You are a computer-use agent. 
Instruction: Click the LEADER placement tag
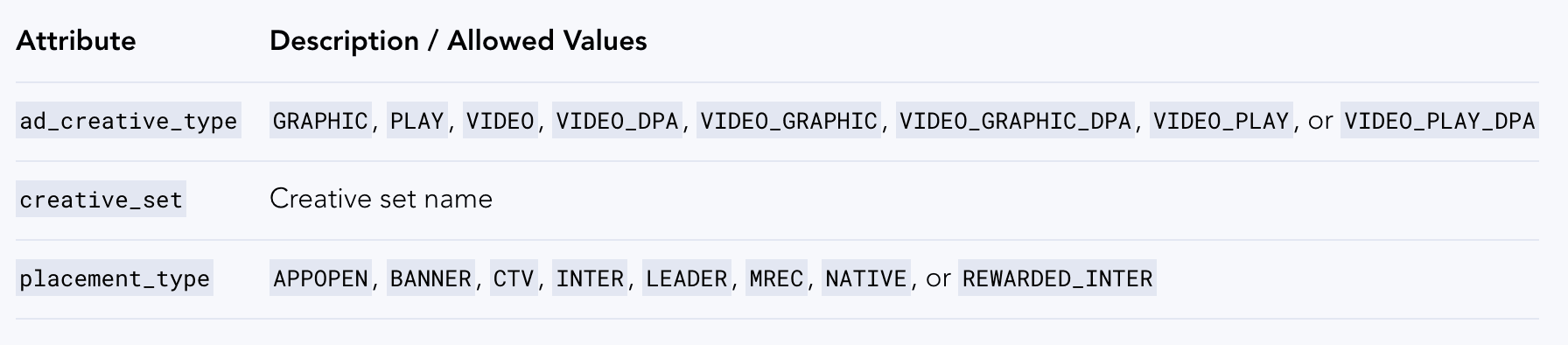click(x=687, y=278)
